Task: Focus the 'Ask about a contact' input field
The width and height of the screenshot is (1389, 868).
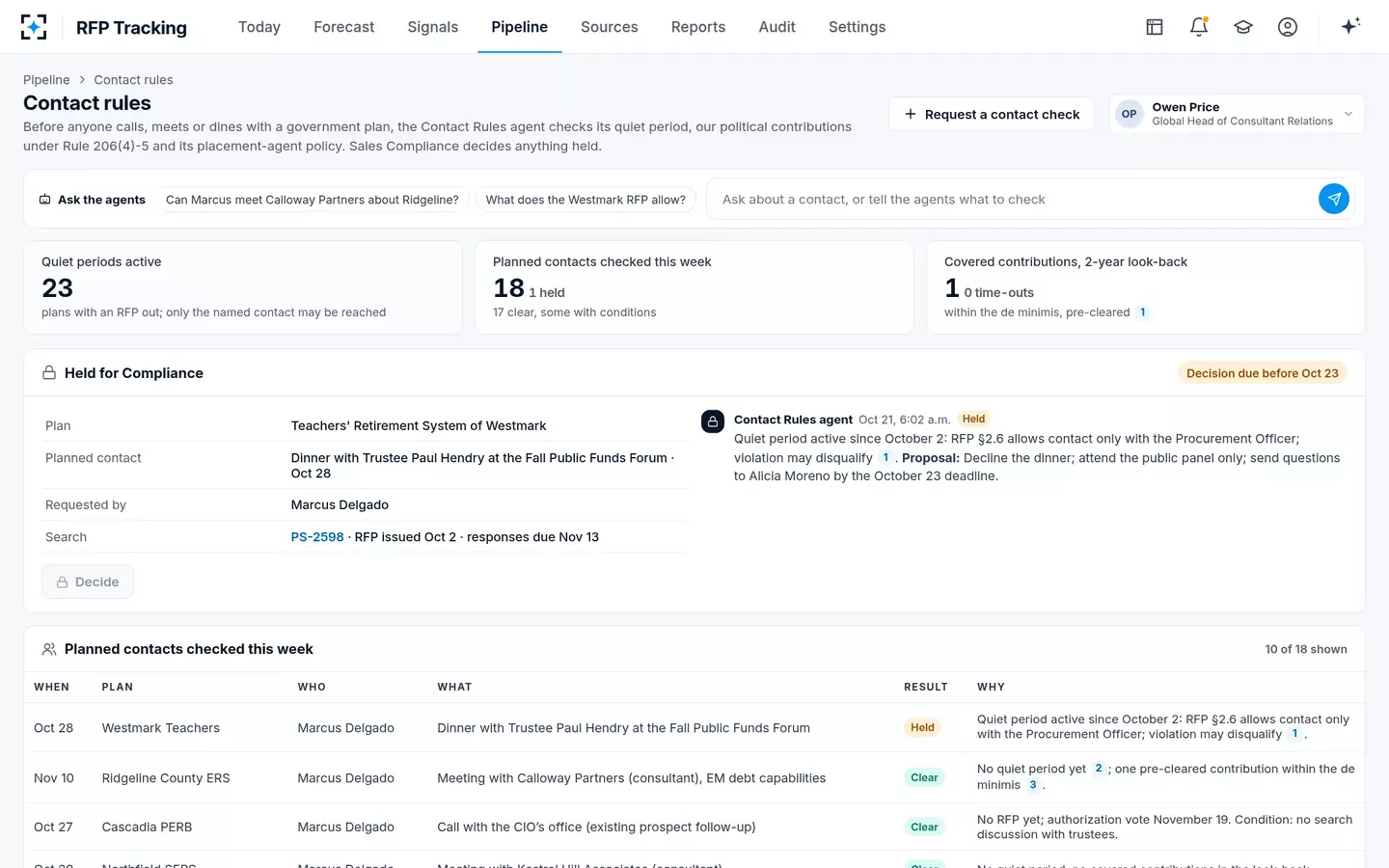Action: [1013, 200]
